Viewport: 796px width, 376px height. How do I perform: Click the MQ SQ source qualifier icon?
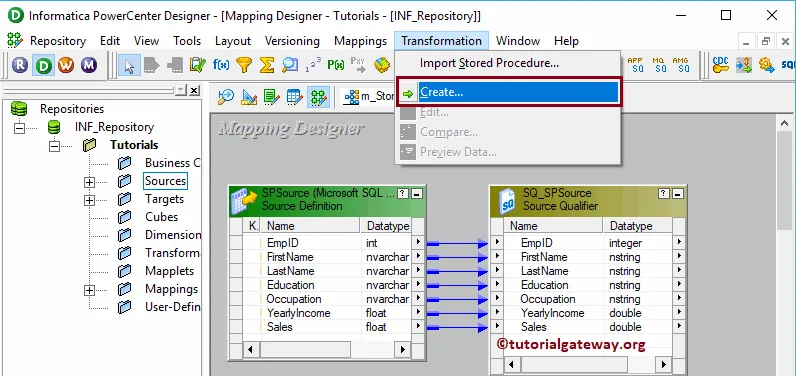658,64
